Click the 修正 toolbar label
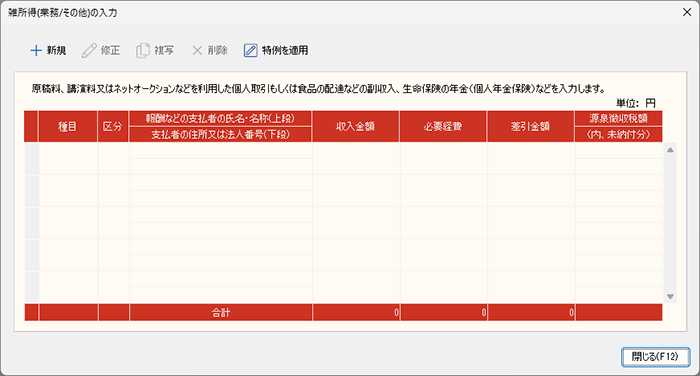700x376 pixels. (110, 50)
